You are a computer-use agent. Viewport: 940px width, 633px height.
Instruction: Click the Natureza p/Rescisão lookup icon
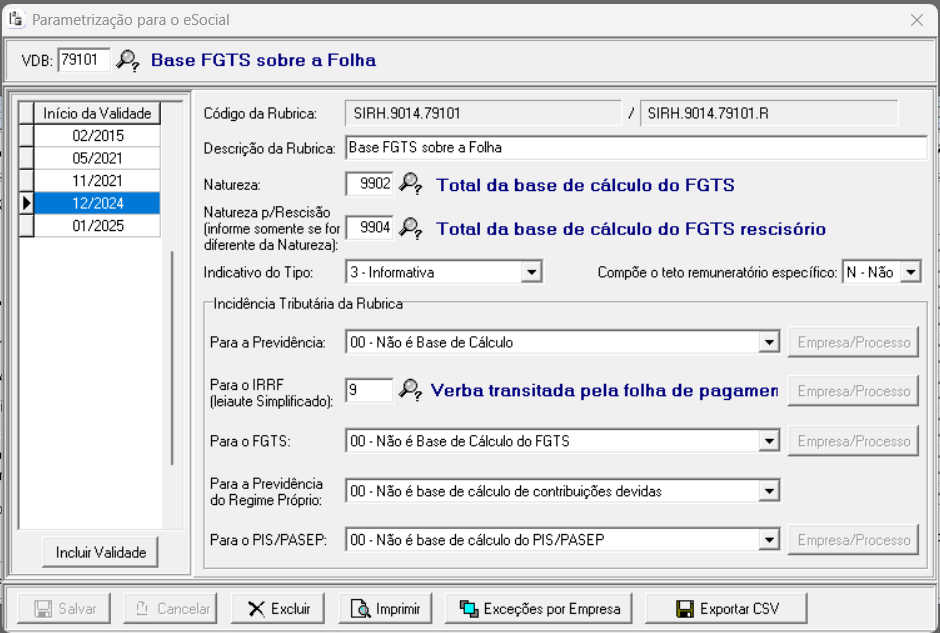[410, 228]
